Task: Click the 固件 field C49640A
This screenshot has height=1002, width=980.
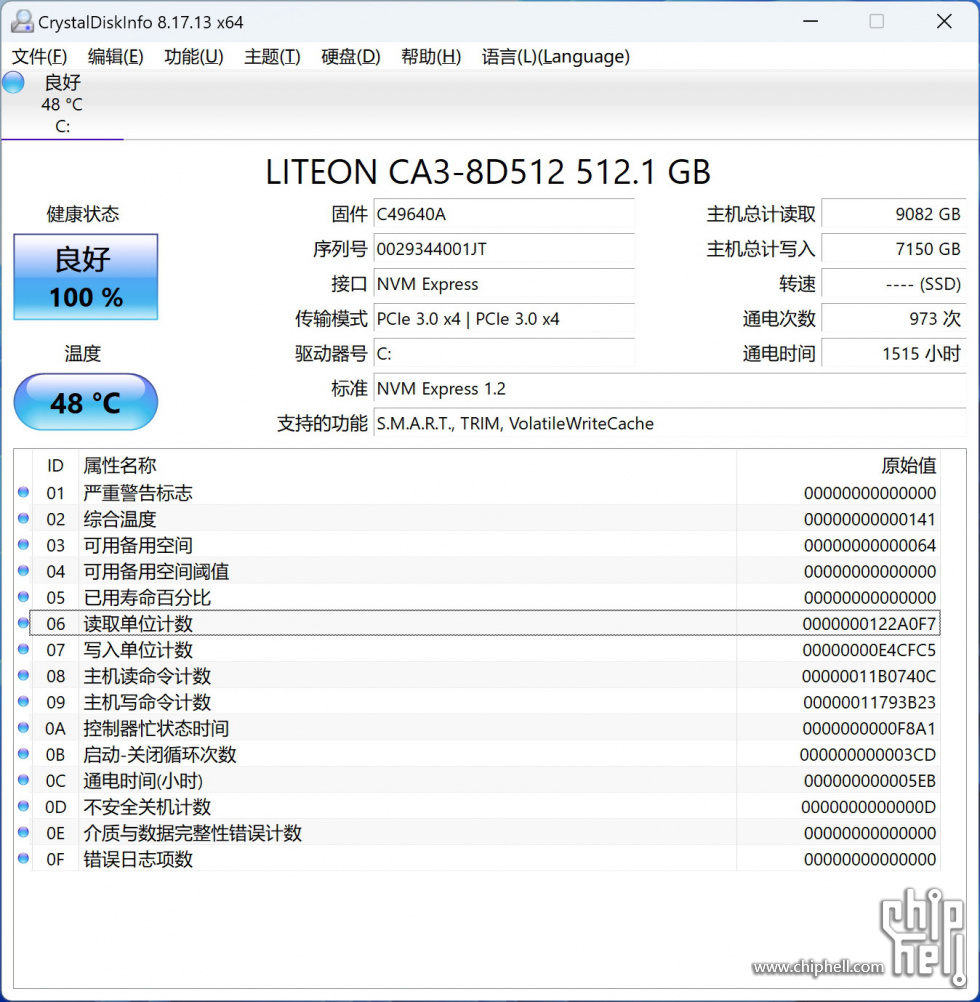Action: point(504,214)
